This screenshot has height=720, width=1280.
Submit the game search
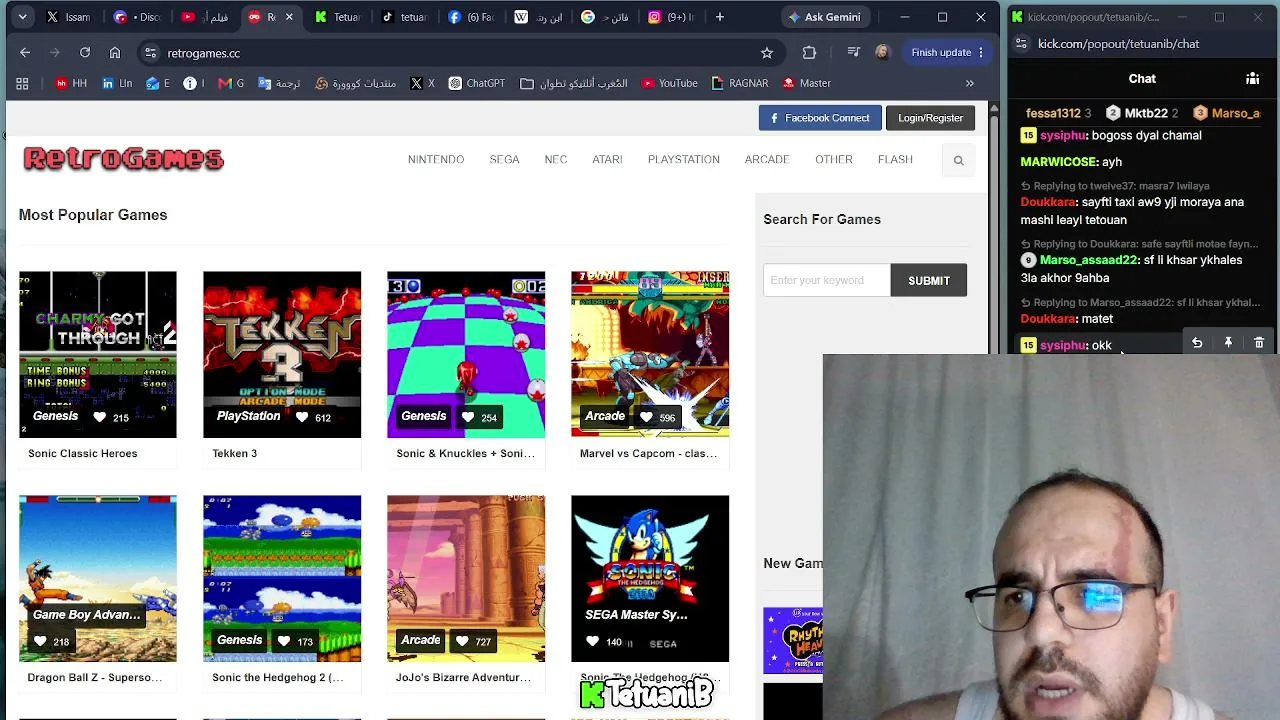pos(929,281)
